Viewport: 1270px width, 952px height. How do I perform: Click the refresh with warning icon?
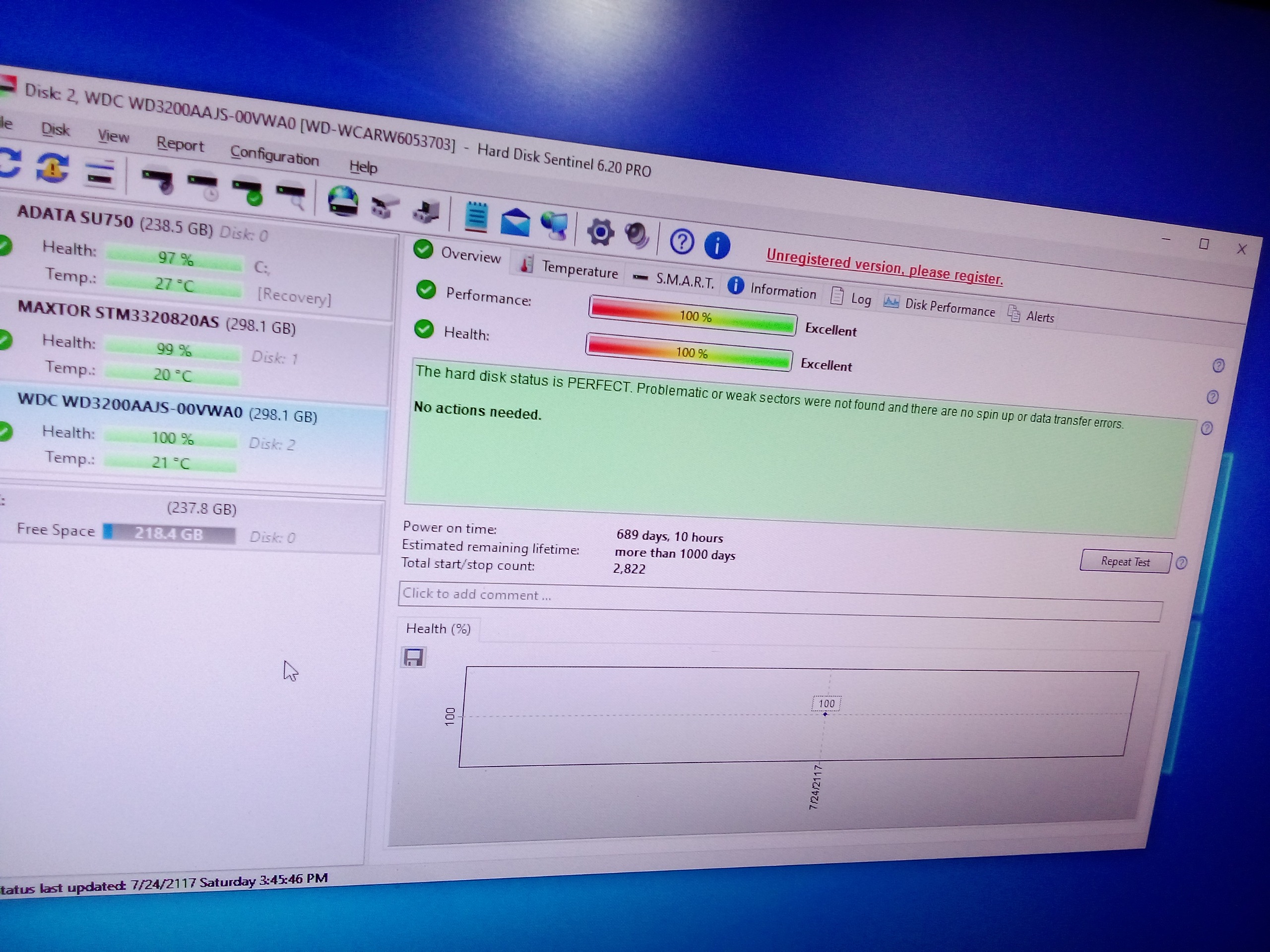point(52,168)
